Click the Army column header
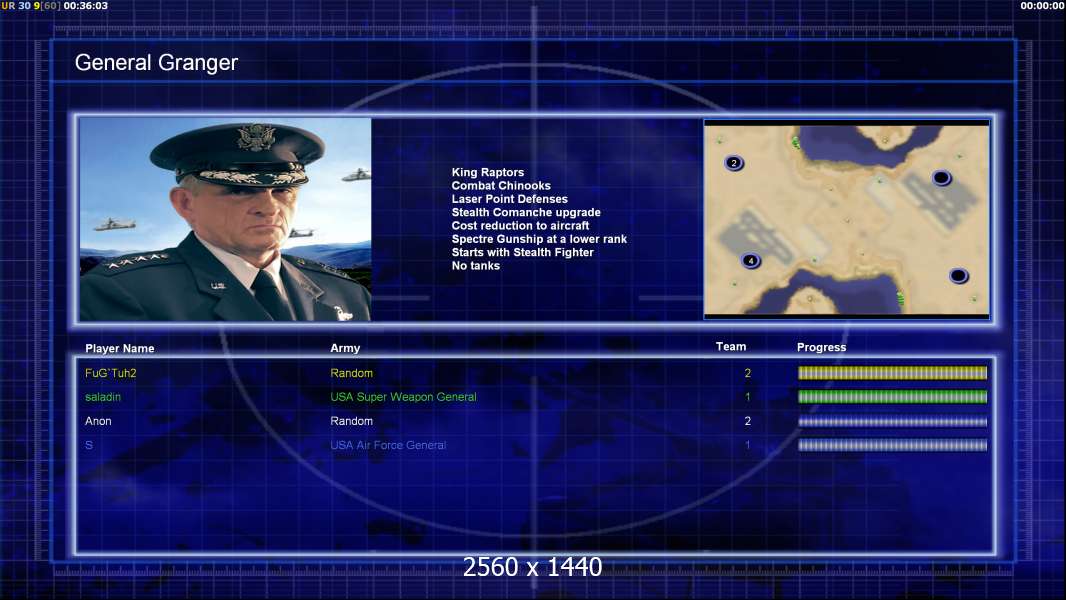 (x=345, y=348)
